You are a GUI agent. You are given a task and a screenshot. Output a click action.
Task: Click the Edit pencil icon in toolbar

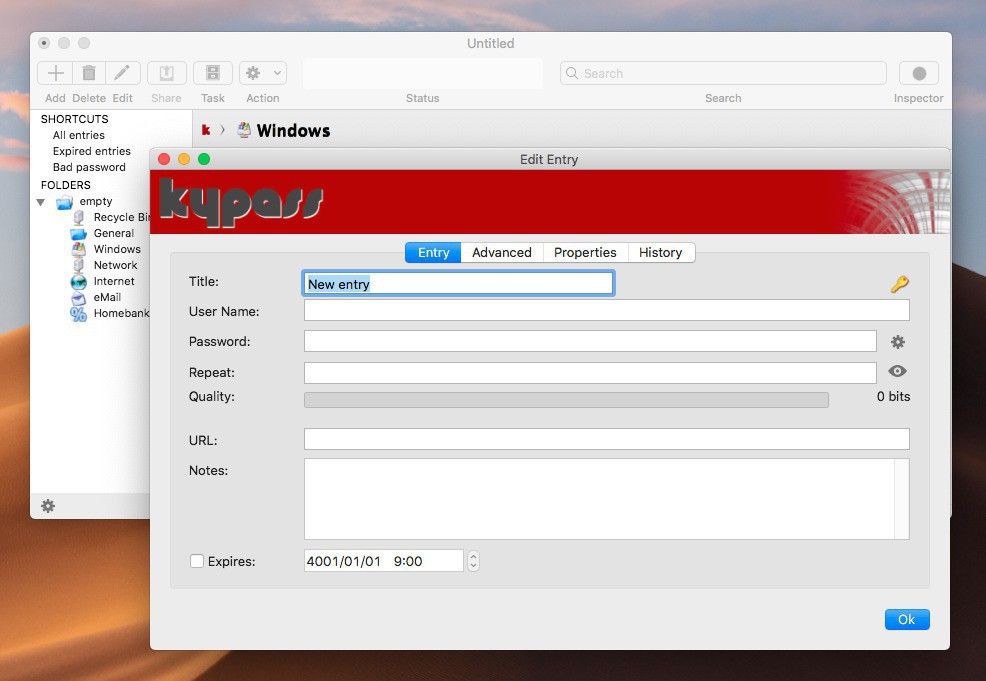click(122, 73)
